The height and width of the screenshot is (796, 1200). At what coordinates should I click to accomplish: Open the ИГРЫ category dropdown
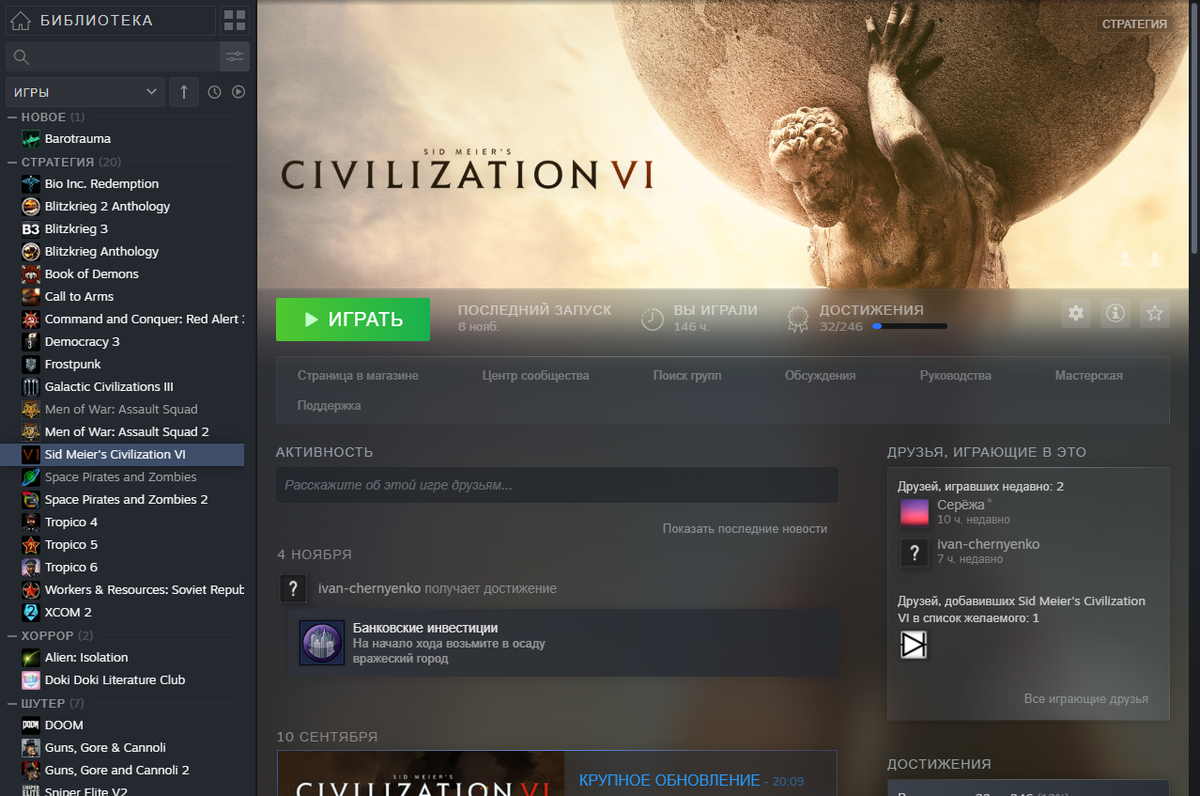tap(85, 92)
